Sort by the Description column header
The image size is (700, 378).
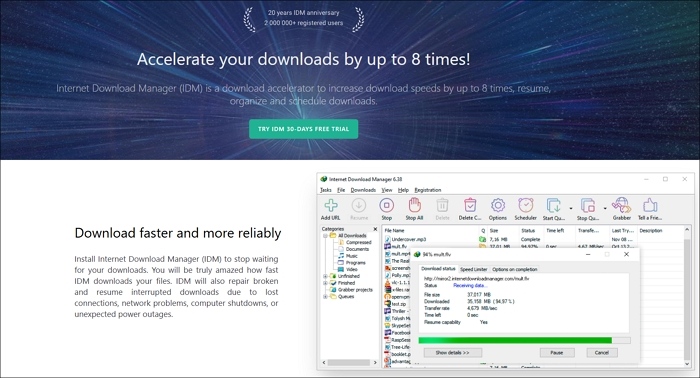click(651, 230)
